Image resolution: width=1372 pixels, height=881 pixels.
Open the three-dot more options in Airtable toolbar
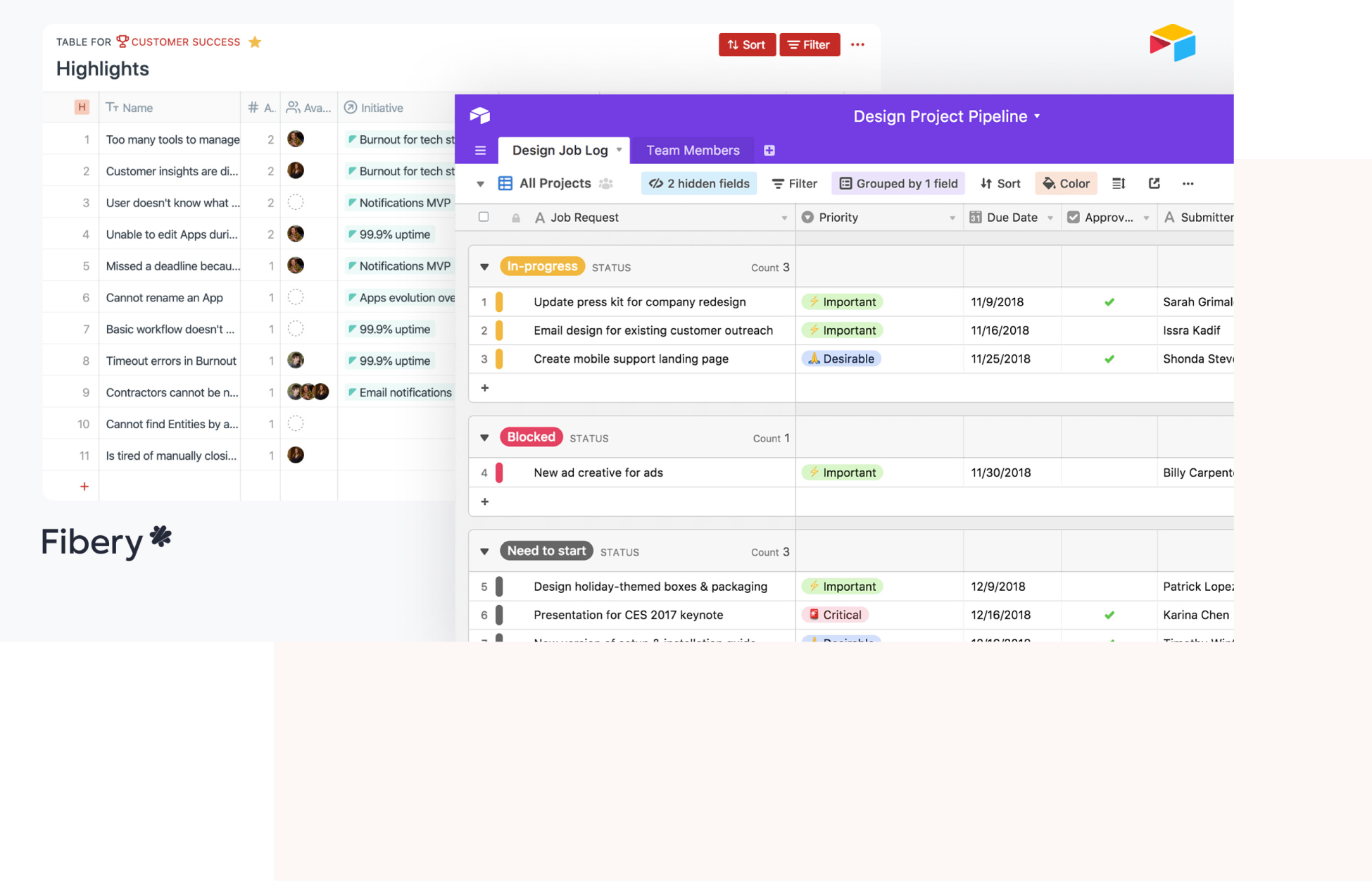coord(1188,184)
